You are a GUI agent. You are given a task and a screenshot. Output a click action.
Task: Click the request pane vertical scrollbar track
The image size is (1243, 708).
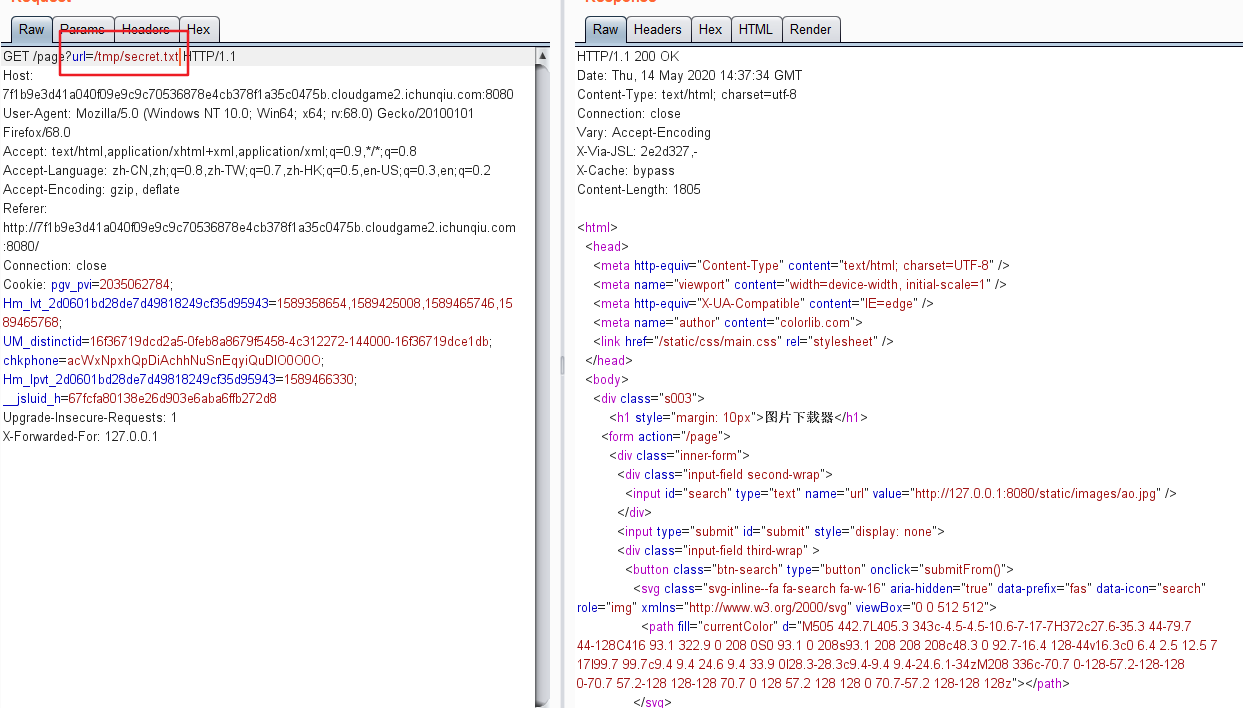(x=543, y=400)
